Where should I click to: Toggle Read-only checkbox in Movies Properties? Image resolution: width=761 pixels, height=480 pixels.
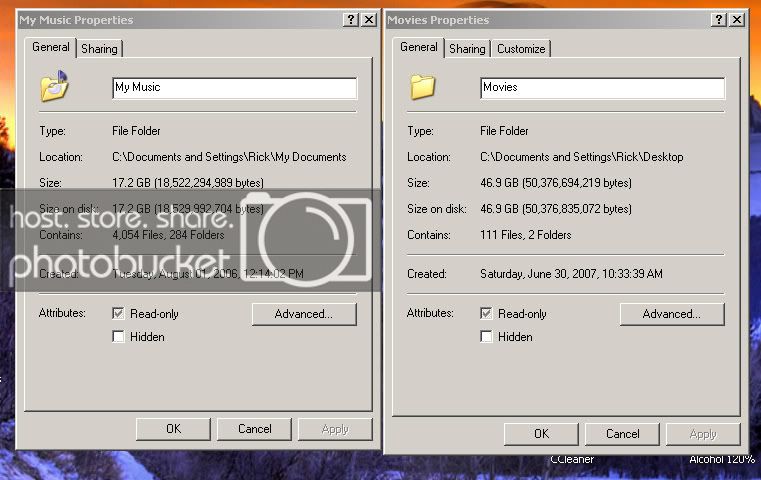pos(487,314)
